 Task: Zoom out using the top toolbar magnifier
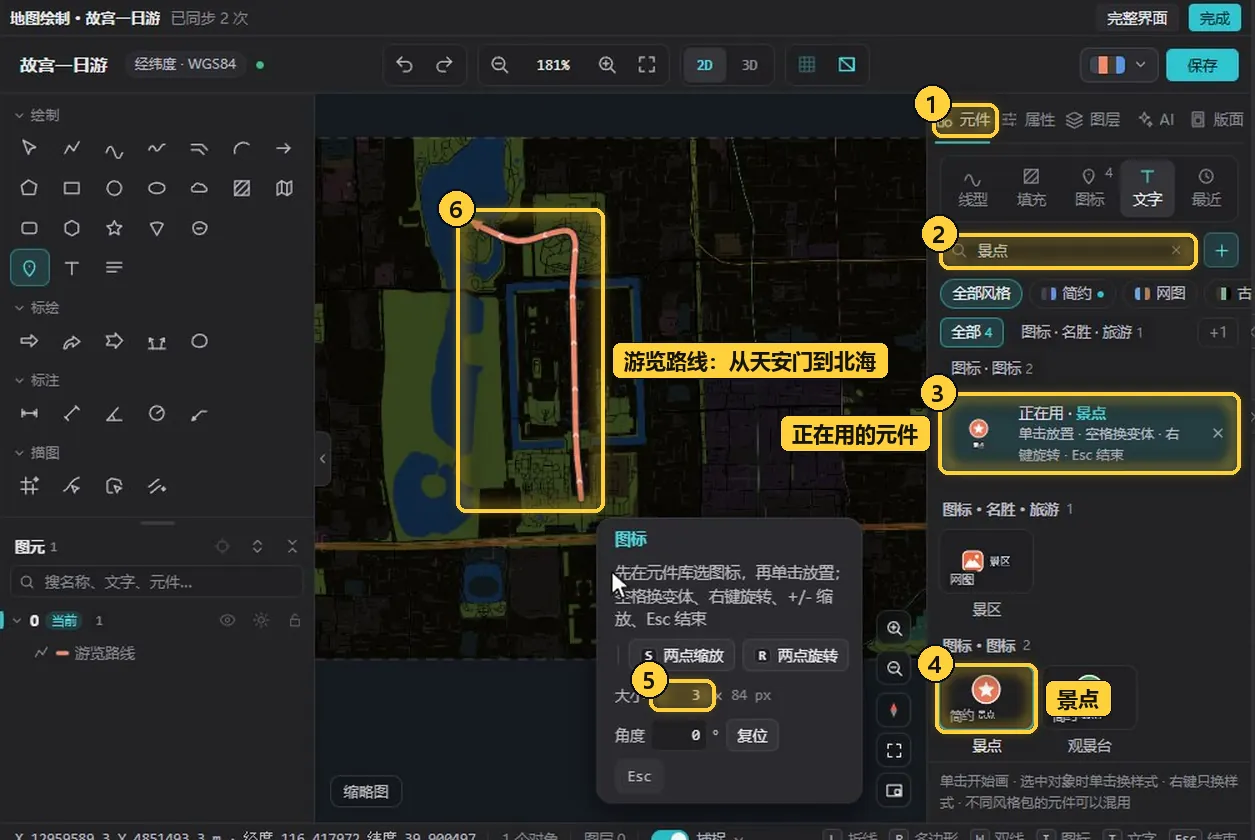tap(500, 65)
